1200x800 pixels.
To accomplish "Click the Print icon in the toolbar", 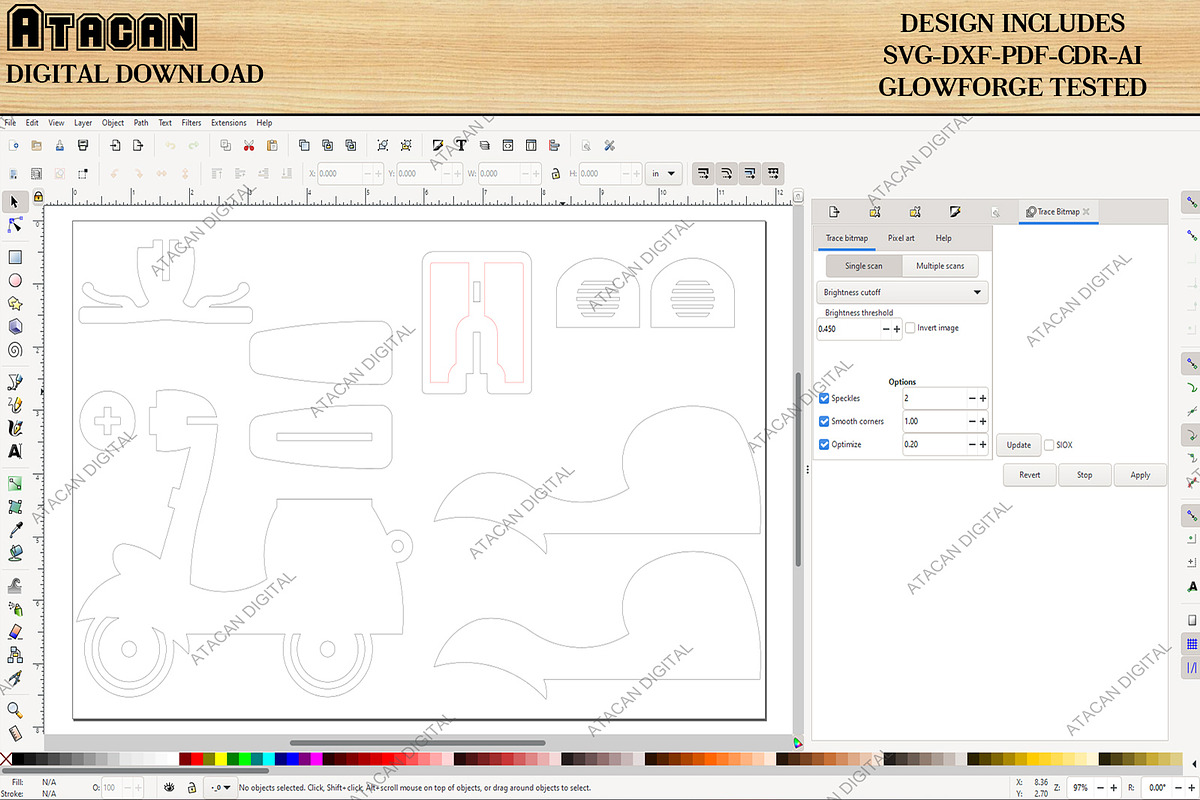I will pyautogui.click(x=83, y=146).
